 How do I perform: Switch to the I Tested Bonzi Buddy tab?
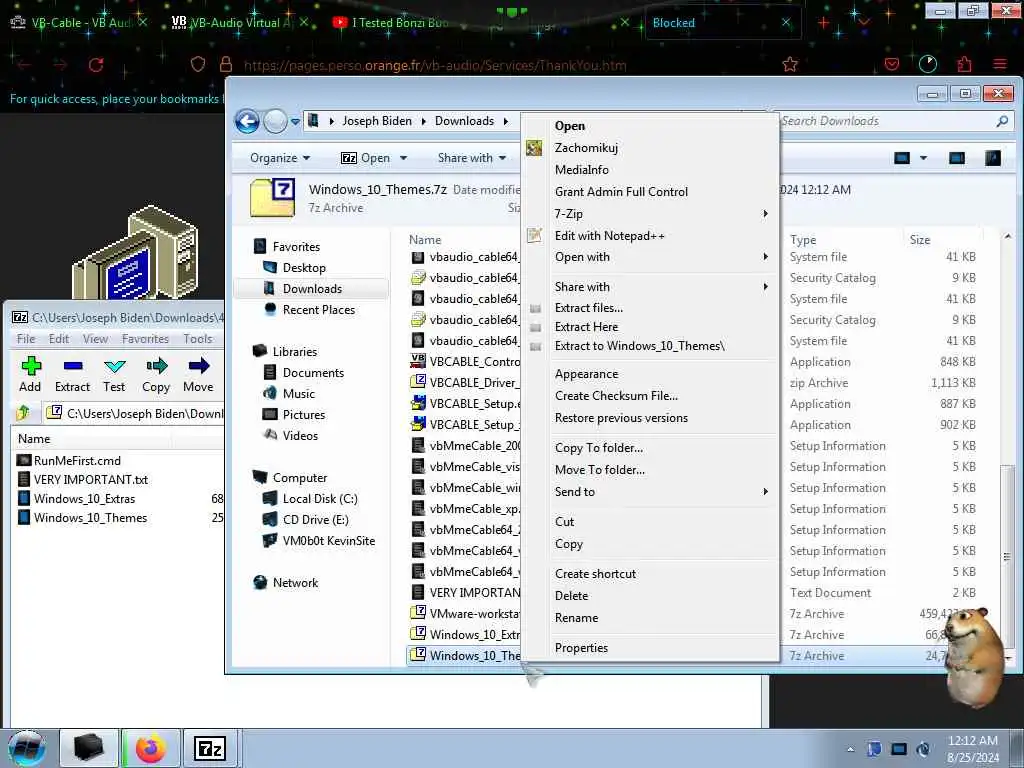[x=398, y=23]
